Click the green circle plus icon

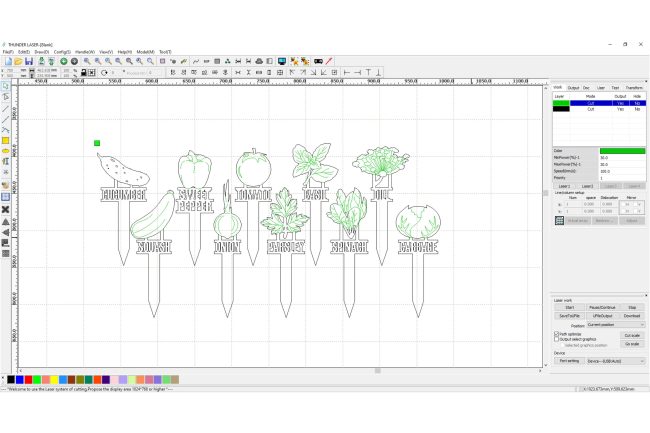(64, 61)
